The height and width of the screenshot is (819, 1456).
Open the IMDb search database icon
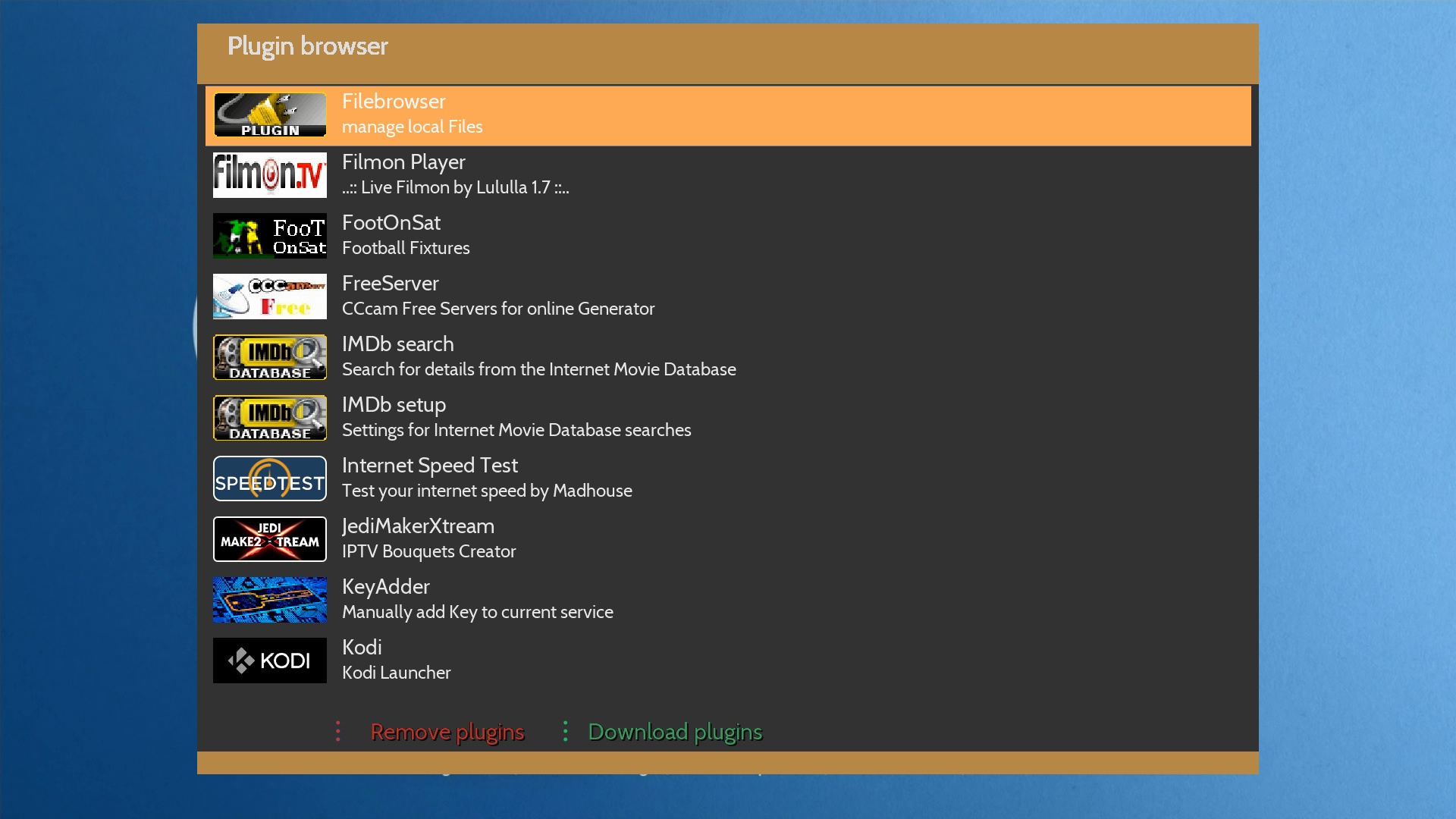pyautogui.click(x=270, y=357)
